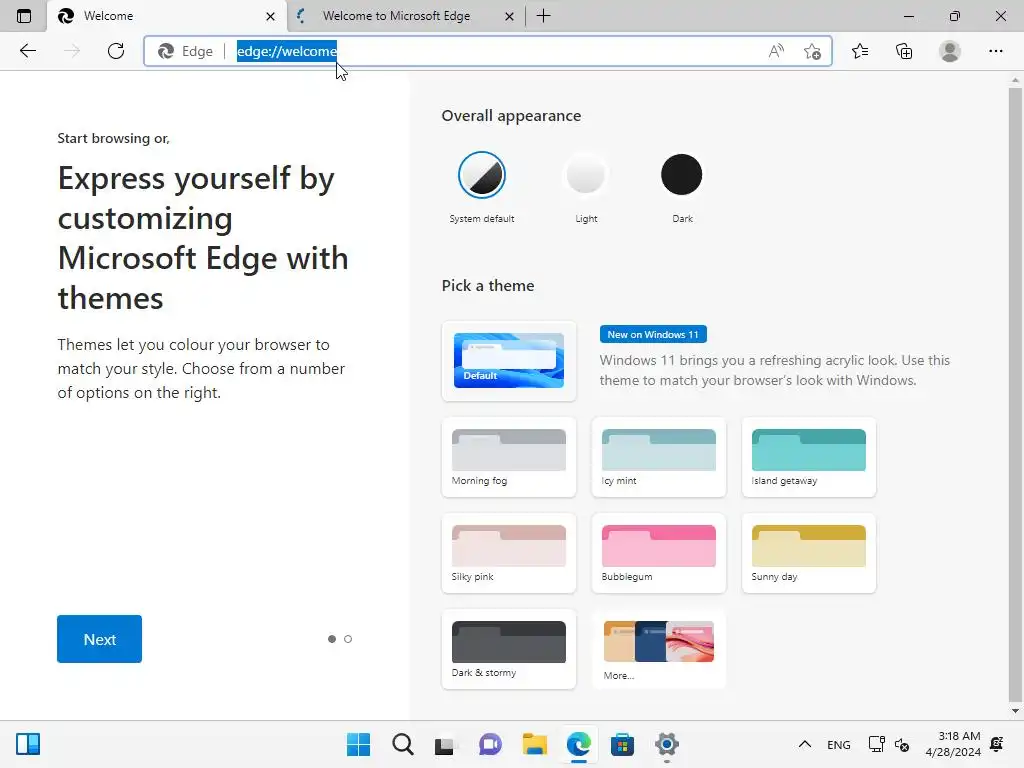The width and height of the screenshot is (1024, 768).
Task: Open the Windows Start menu
Action: (x=358, y=744)
